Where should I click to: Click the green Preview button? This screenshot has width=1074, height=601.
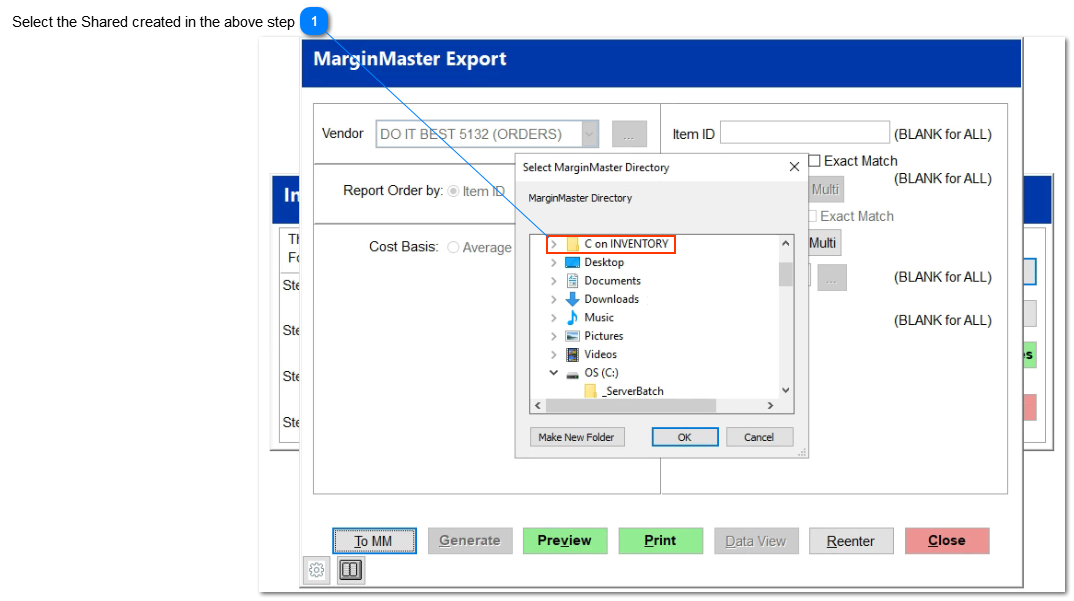click(565, 541)
